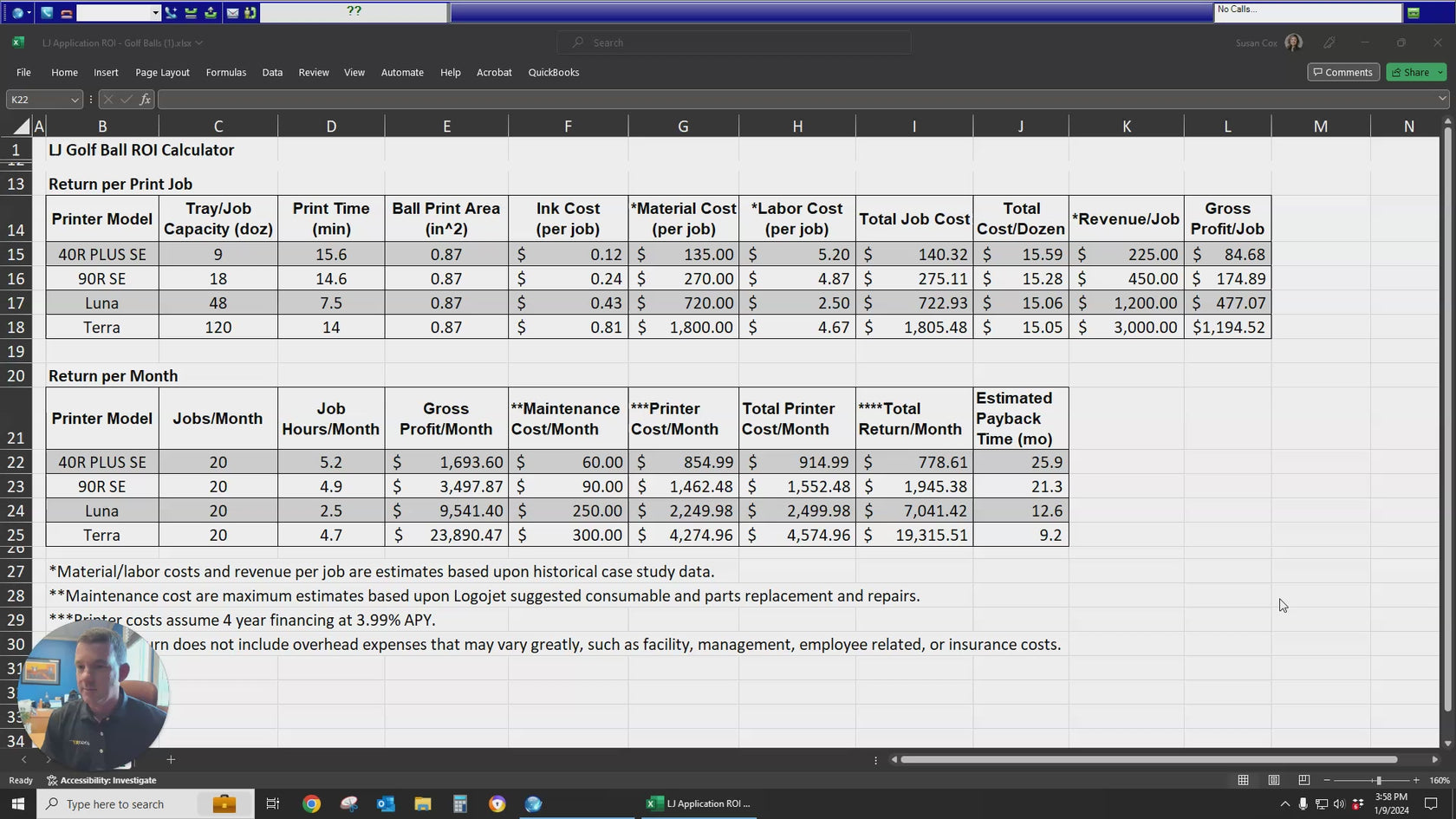Click Accessibility: Investigate in status bar

coord(101,780)
